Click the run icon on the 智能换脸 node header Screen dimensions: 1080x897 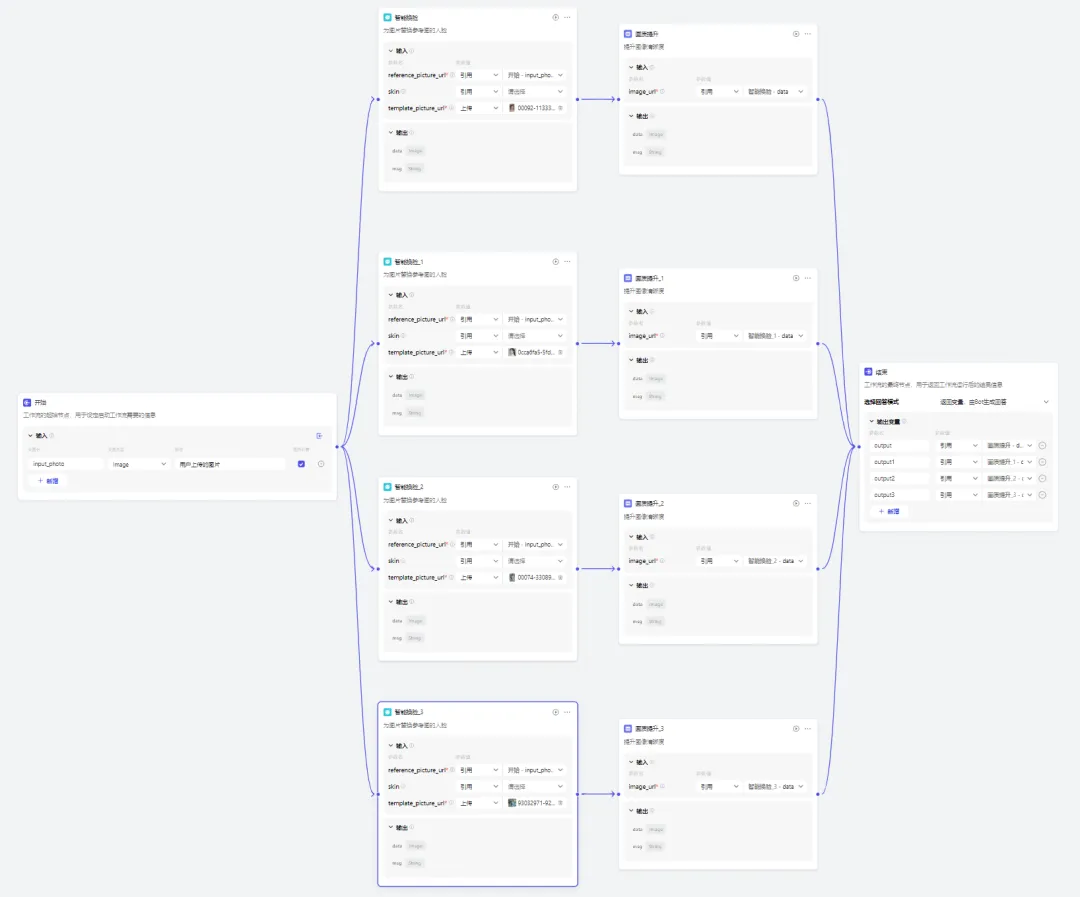(x=556, y=17)
